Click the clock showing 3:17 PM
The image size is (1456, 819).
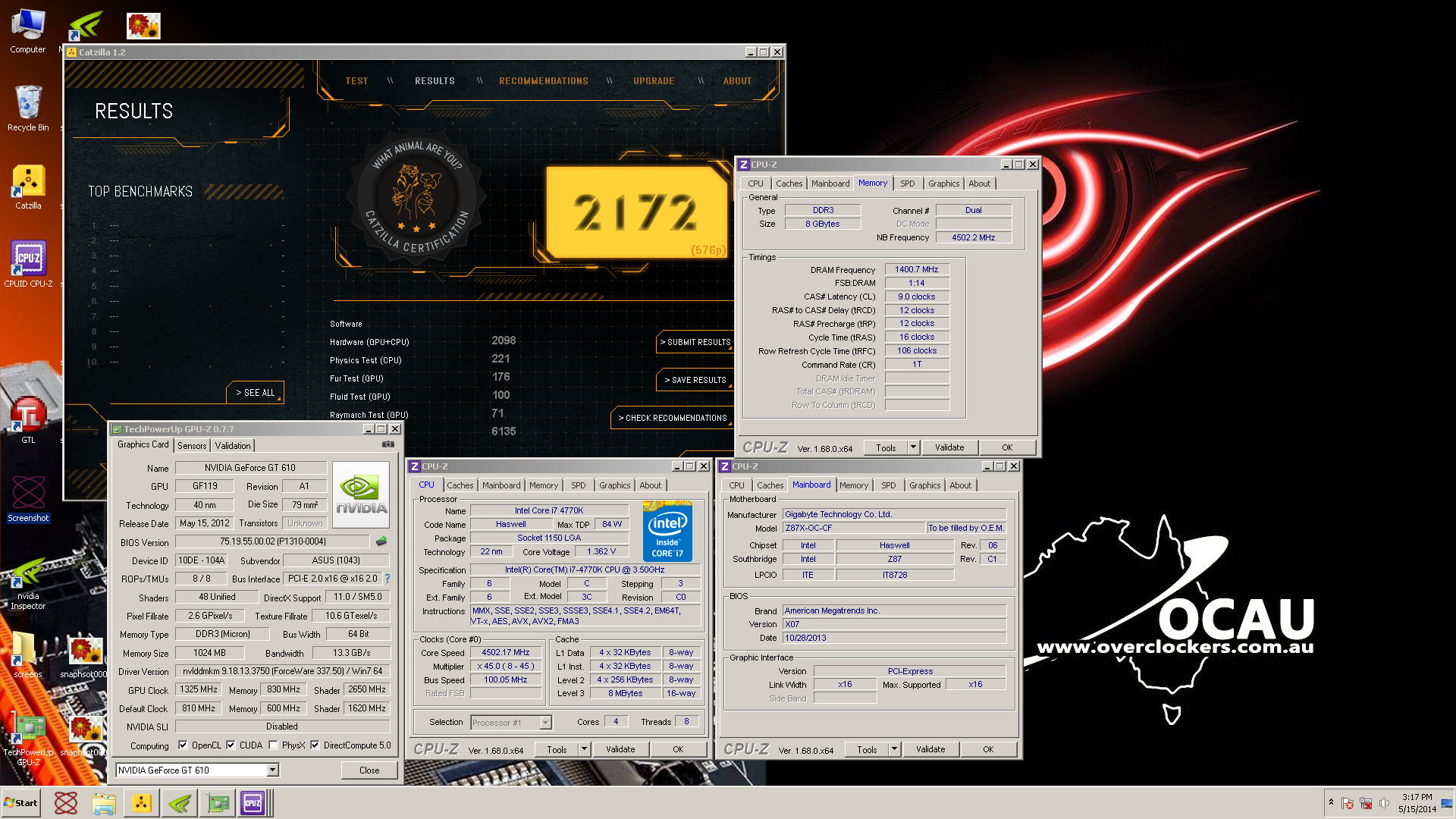point(1417,803)
